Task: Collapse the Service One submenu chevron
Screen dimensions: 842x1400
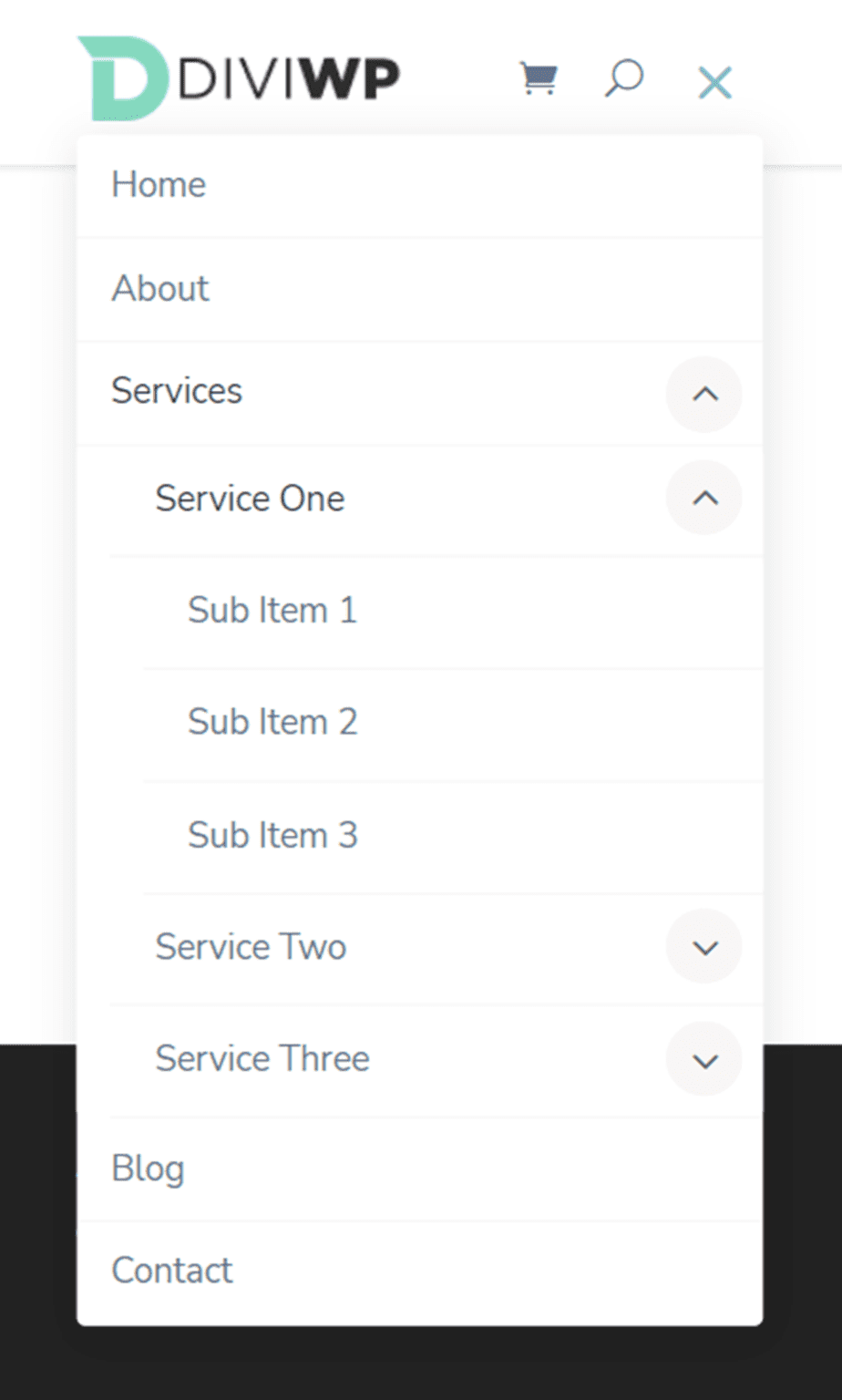Action: tap(703, 498)
